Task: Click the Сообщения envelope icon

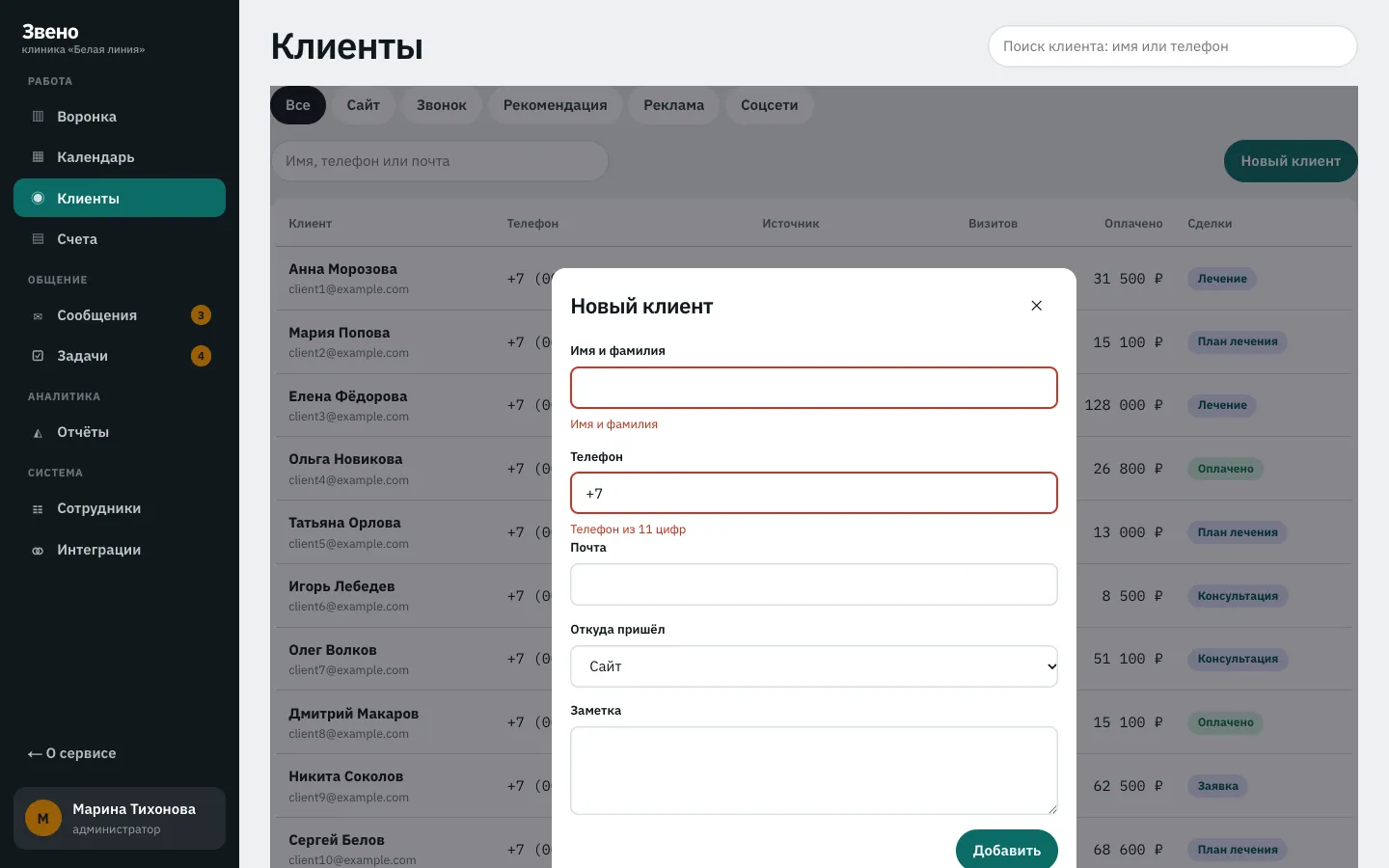Action: pos(39,315)
